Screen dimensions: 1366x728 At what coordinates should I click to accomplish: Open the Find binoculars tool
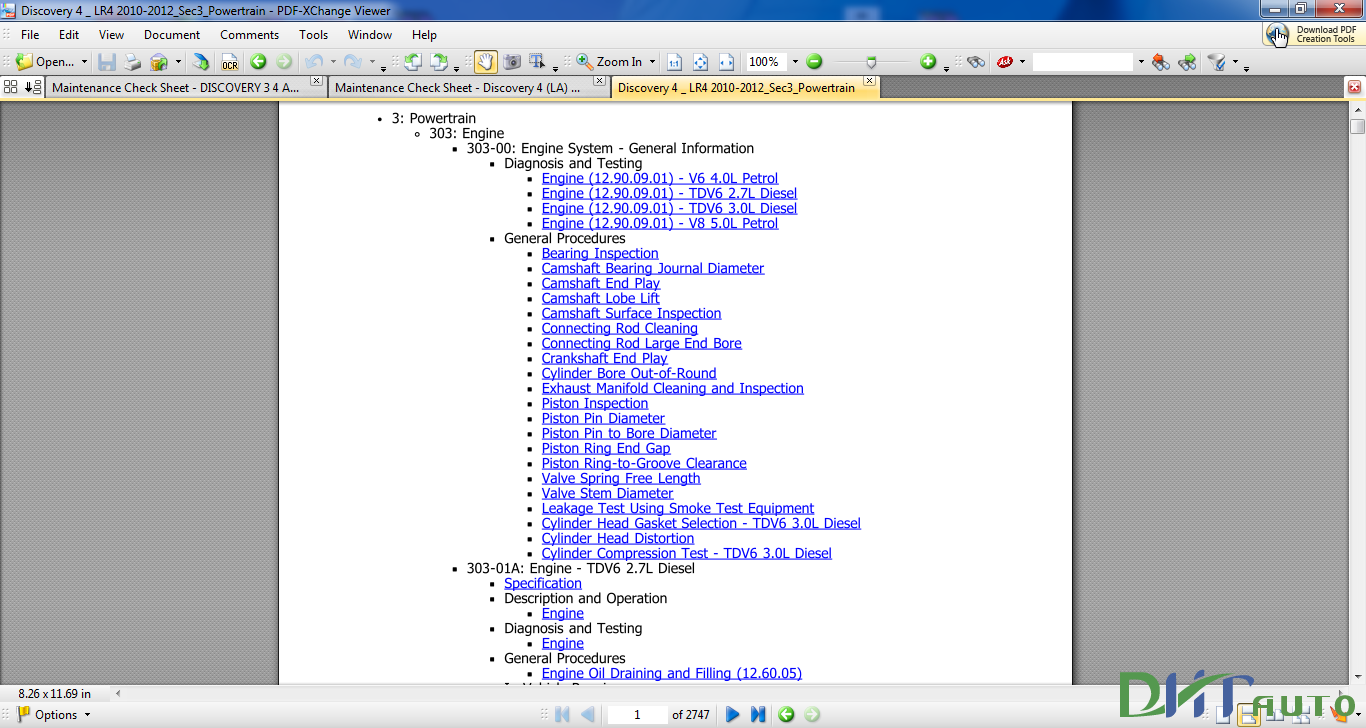click(977, 62)
